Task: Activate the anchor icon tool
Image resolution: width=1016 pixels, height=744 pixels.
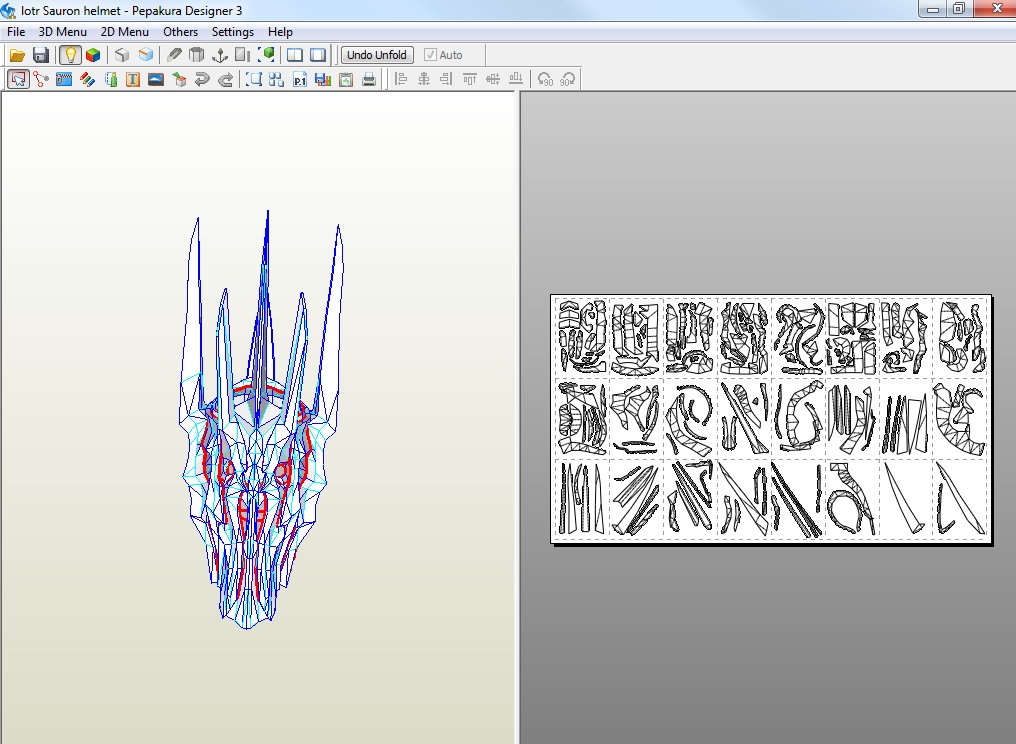Action: tap(220, 55)
